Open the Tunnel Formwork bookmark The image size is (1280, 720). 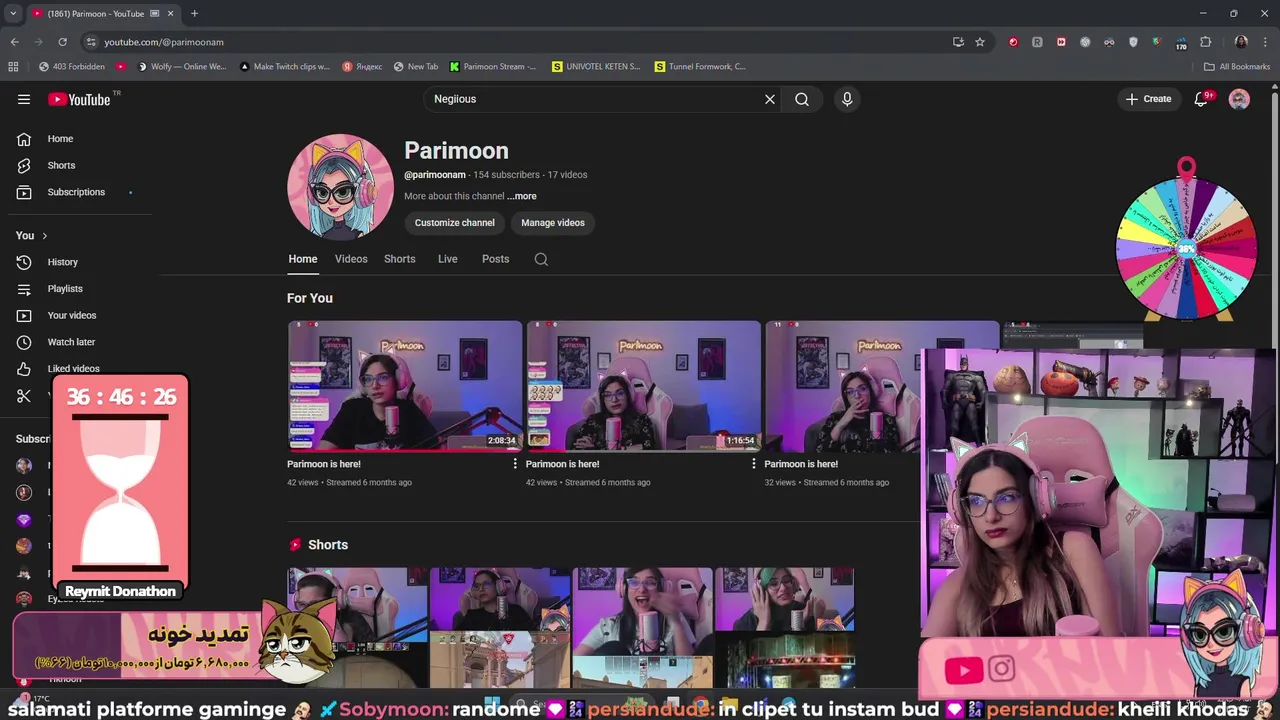pyautogui.click(x=700, y=67)
